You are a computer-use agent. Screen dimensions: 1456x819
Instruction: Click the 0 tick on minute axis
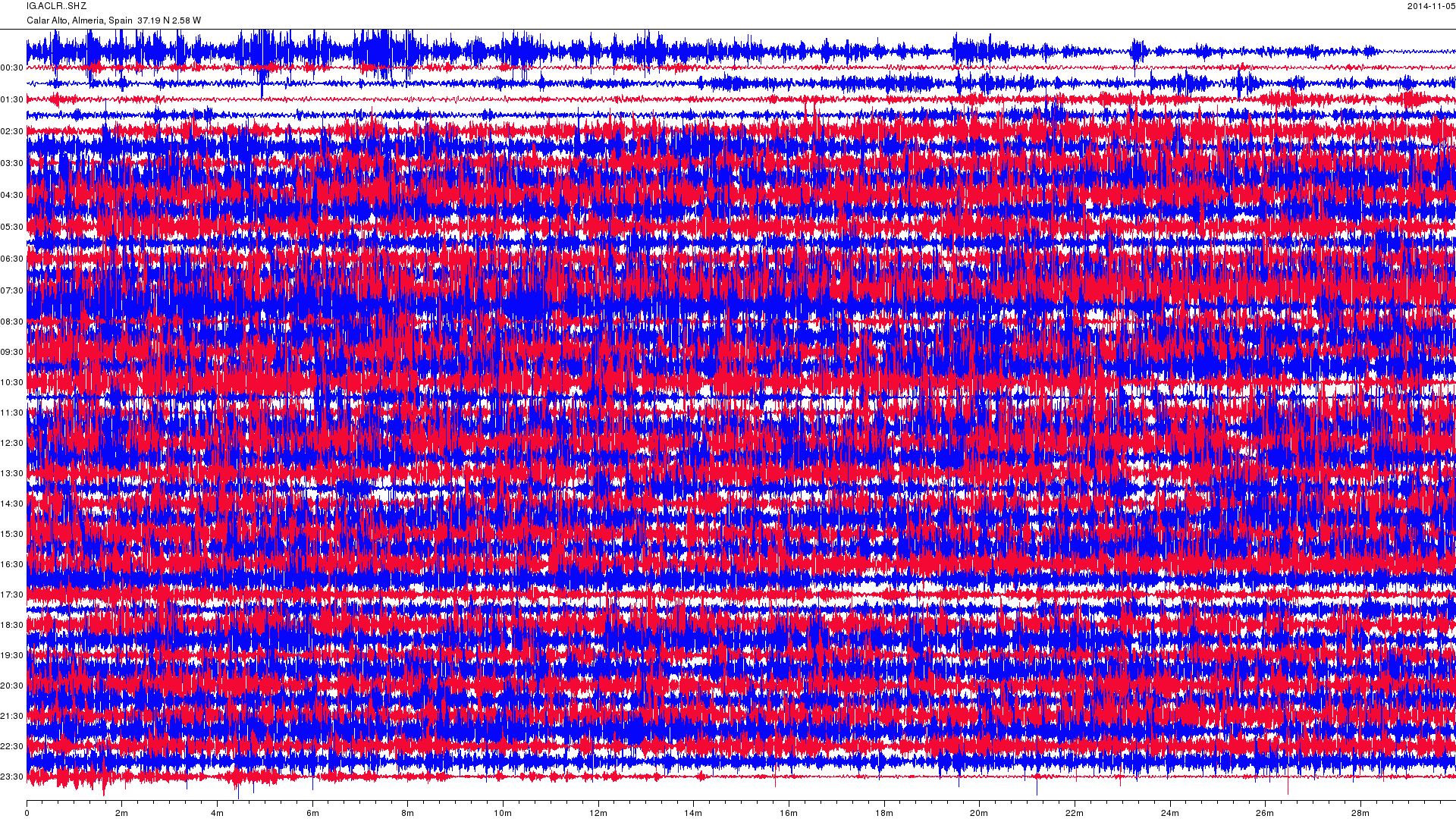coord(27,814)
